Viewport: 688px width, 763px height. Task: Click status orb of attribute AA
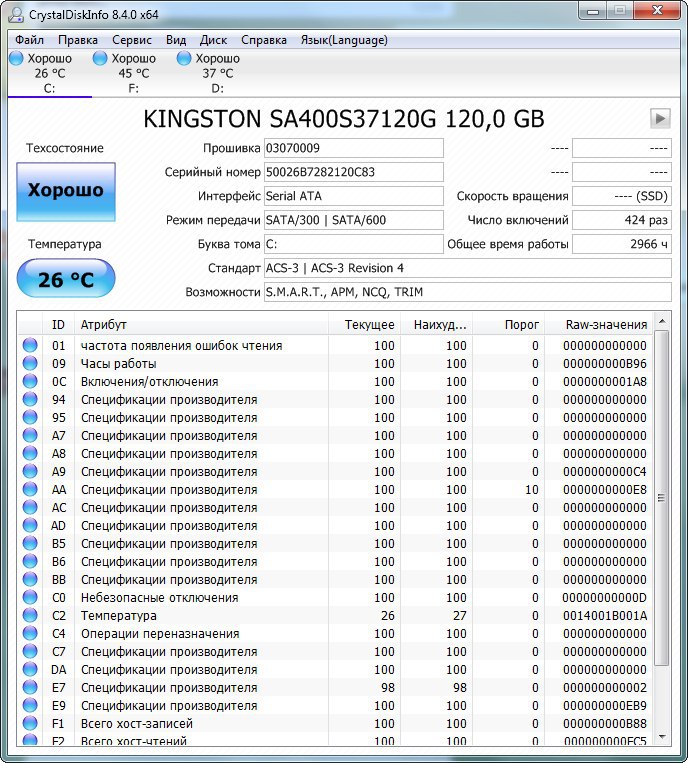[30, 489]
